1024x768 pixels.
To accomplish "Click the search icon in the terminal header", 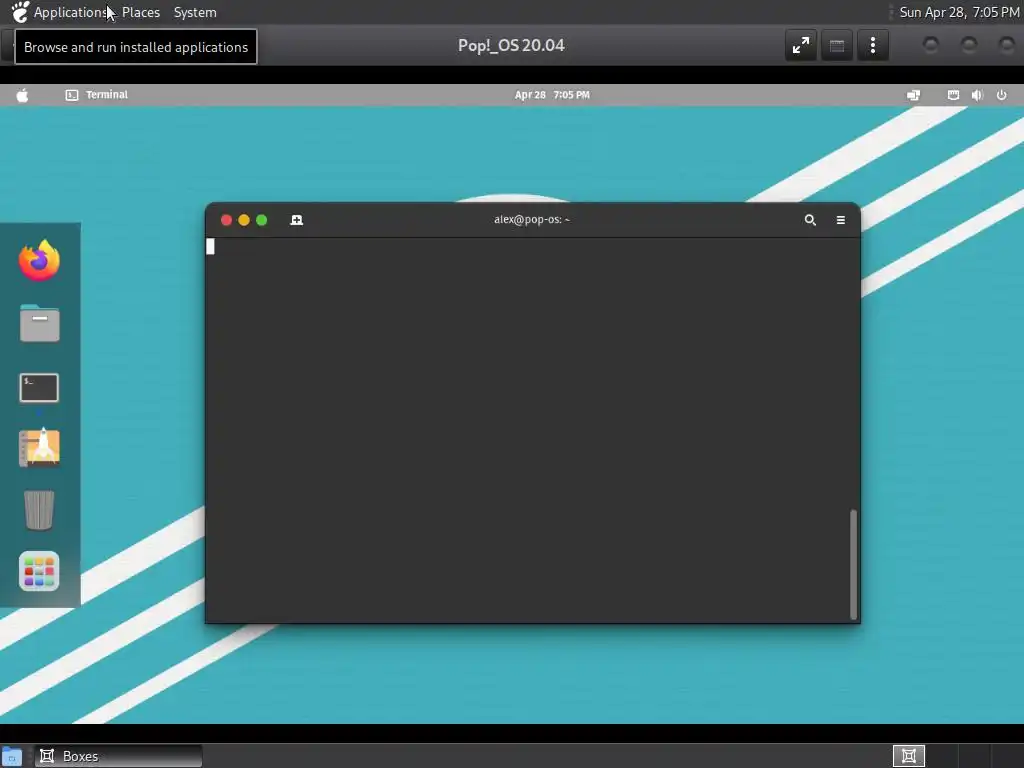I will 810,220.
